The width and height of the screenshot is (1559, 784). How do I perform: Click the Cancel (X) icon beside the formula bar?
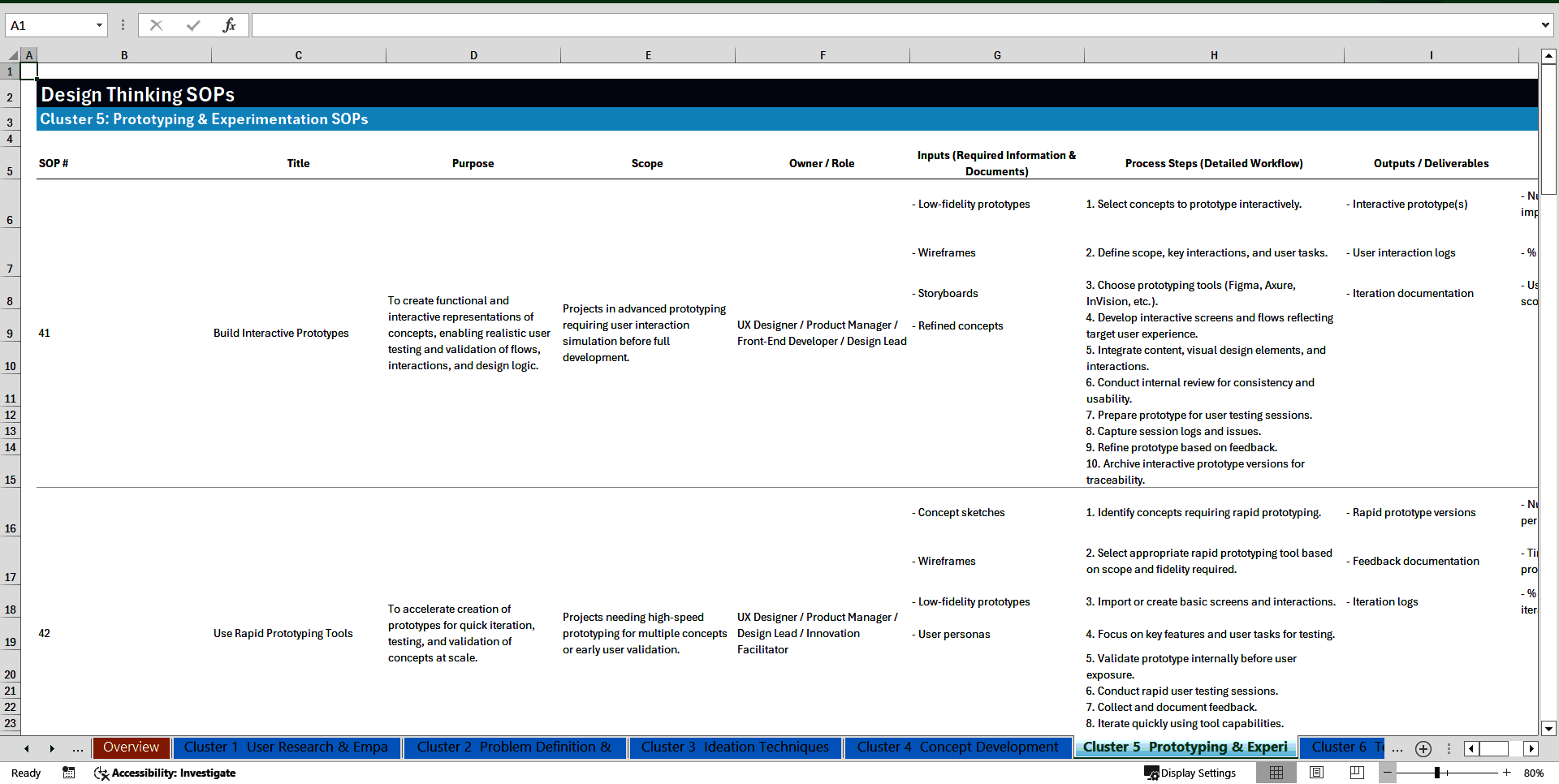pos(156,25)
